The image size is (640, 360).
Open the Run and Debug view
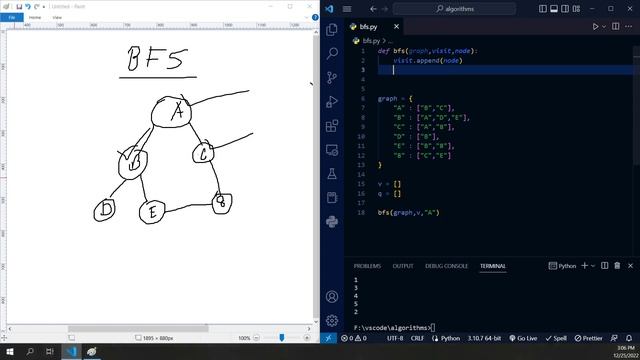[332, 101]
